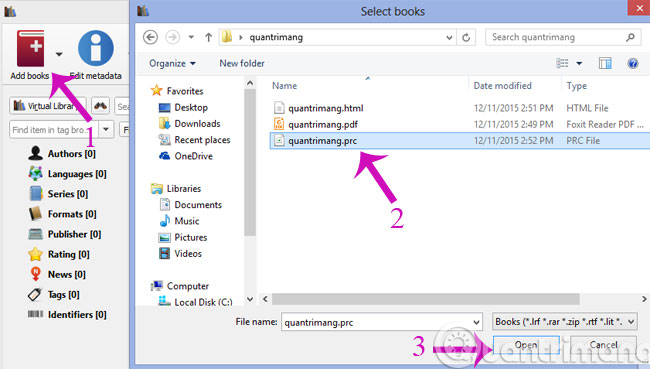Click horizontal scrollbar right arrow
The image size is (650, 369).
coord(644,299)
